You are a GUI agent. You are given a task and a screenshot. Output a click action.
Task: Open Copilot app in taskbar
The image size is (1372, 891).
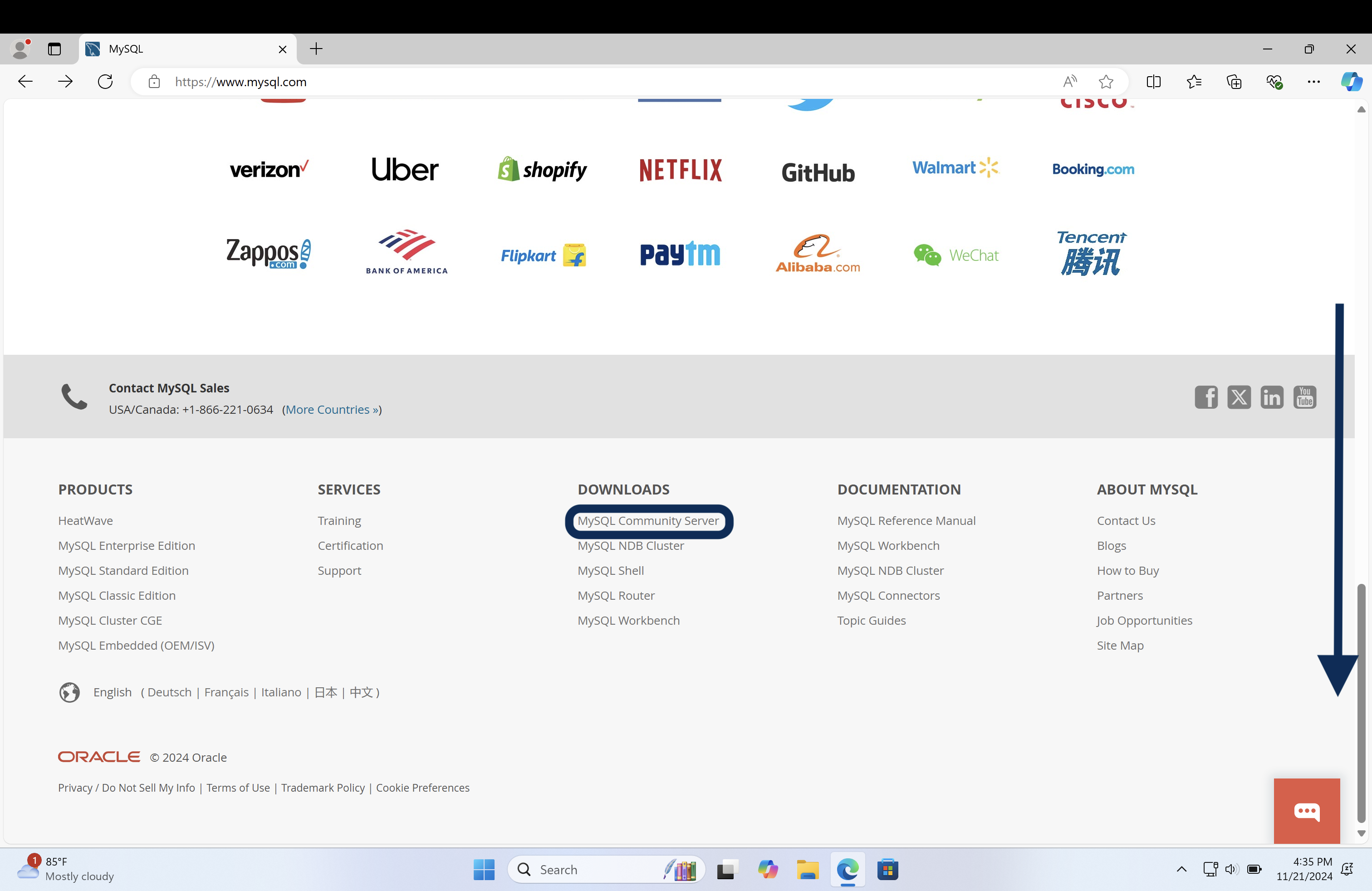pyautogui.click(x=767, y=869)
